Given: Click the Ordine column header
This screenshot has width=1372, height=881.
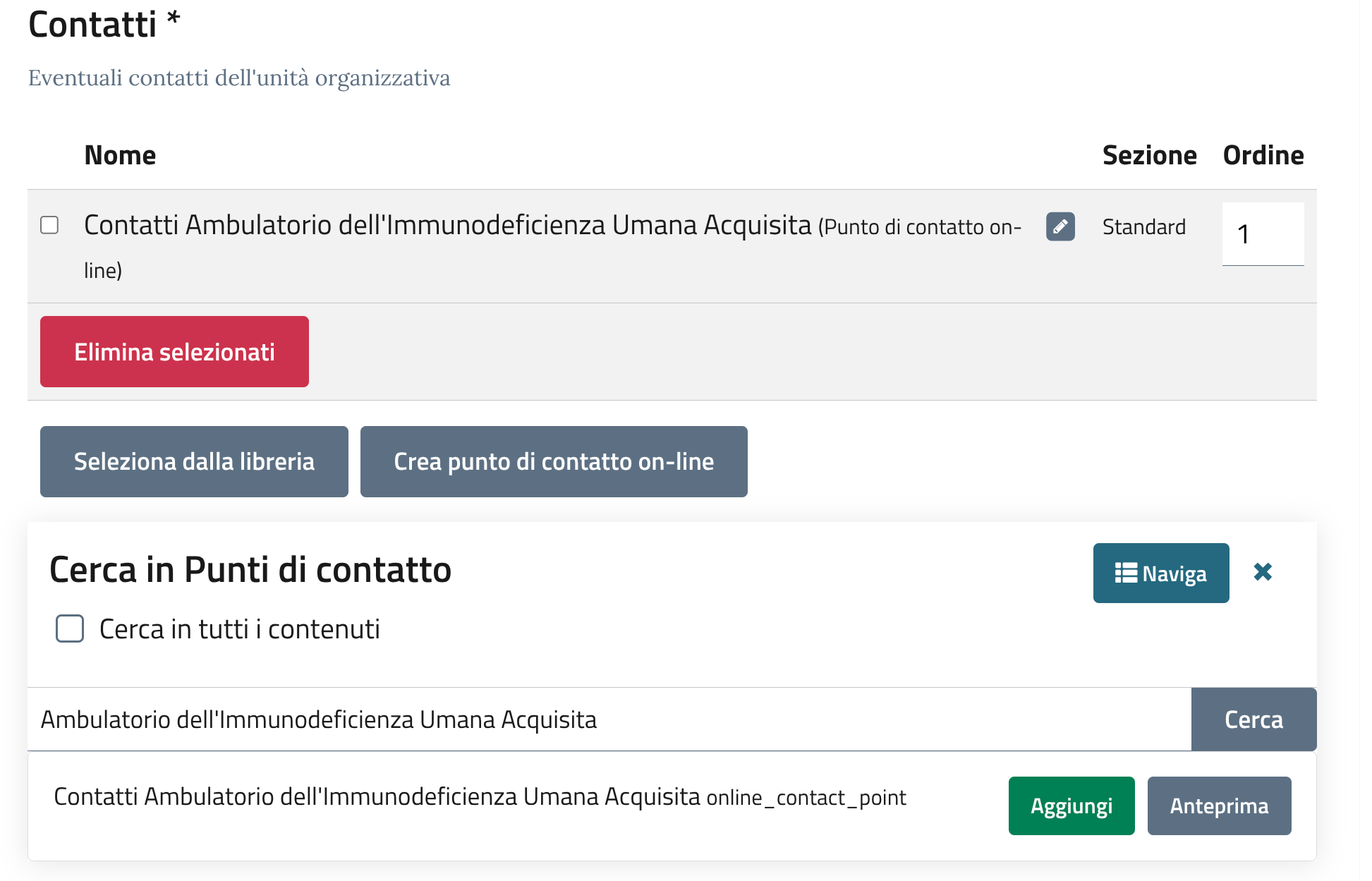Looking at the screenshot, I should [1263, 155].
